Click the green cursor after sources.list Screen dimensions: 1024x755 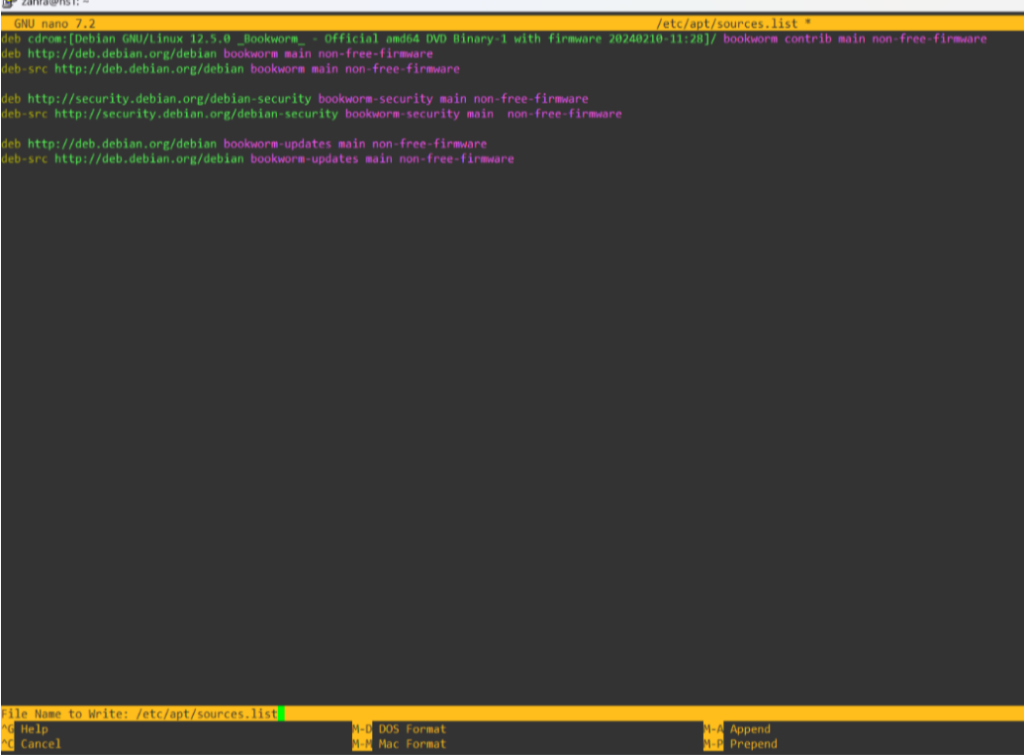click(282, 713)
